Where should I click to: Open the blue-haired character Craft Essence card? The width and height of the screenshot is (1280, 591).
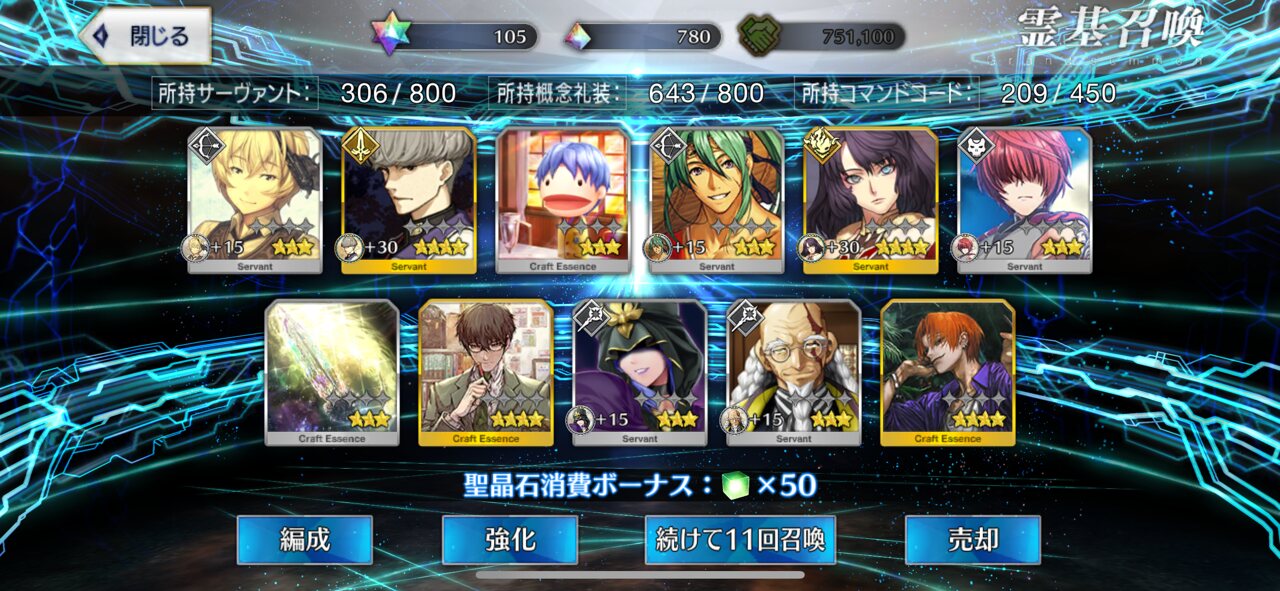[x=563, y=200]
